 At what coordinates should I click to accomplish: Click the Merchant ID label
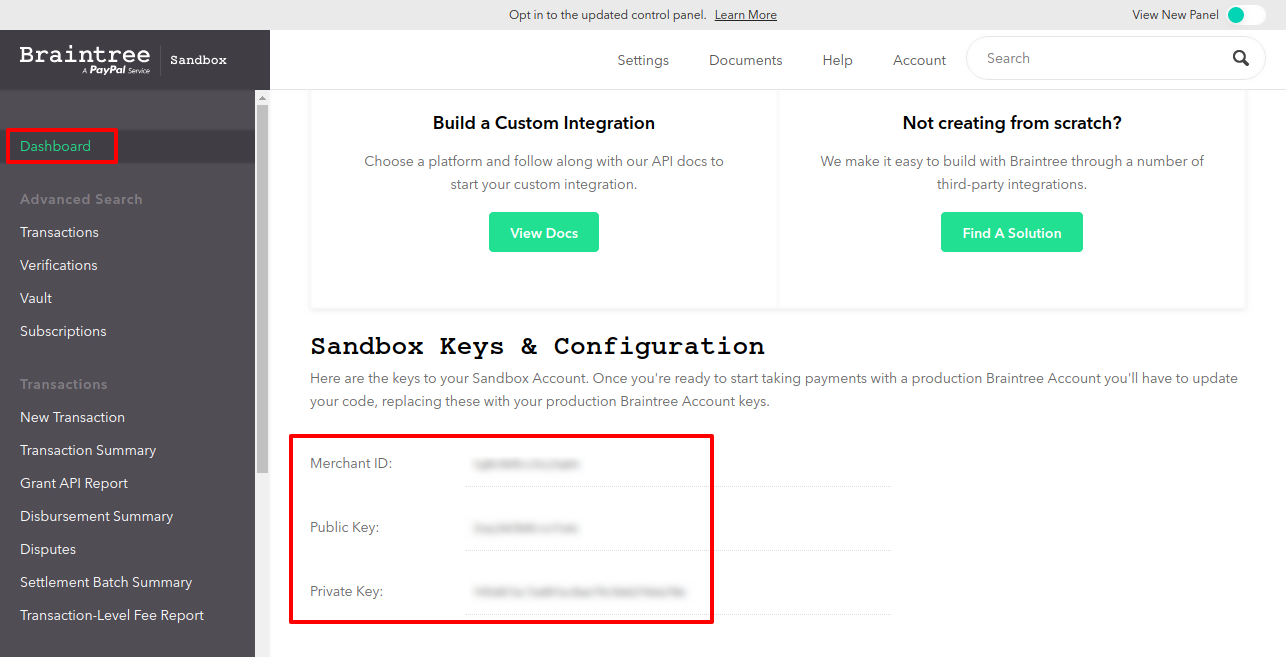pyautogui.click(x=351, y=463)
